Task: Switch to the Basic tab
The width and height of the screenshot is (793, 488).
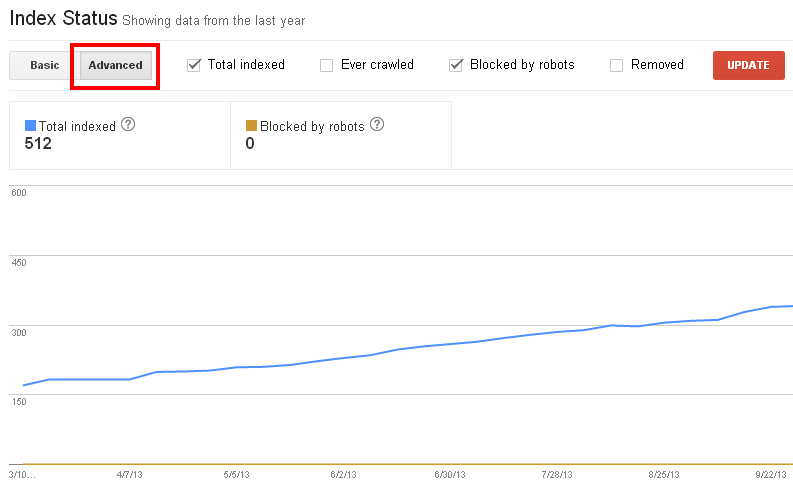Action: click(x=45, y=65)
